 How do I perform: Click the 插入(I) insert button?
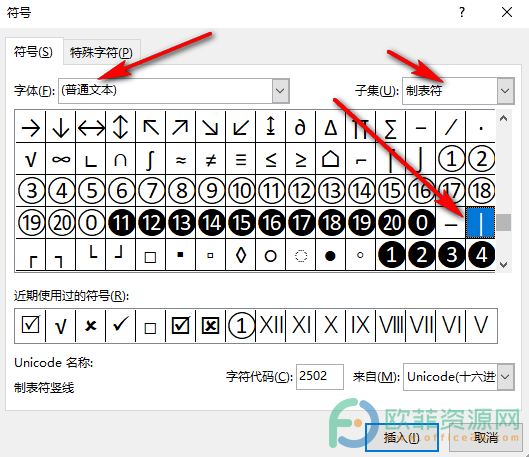pyautogui.click(x=401, y=437)
